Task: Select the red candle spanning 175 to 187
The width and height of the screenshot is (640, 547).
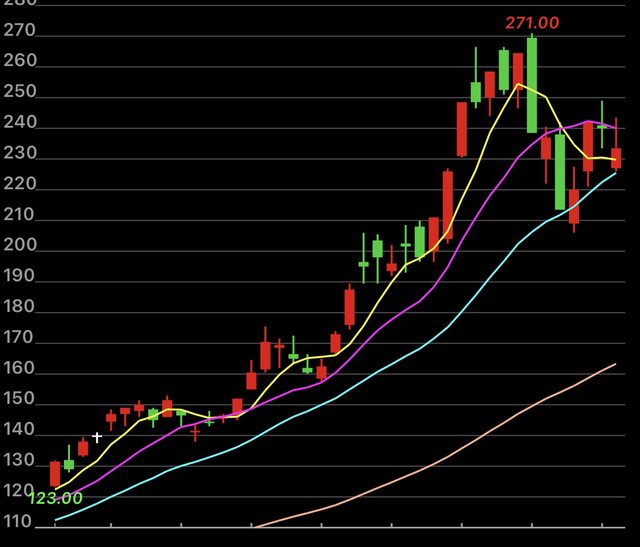Action: 350,307
